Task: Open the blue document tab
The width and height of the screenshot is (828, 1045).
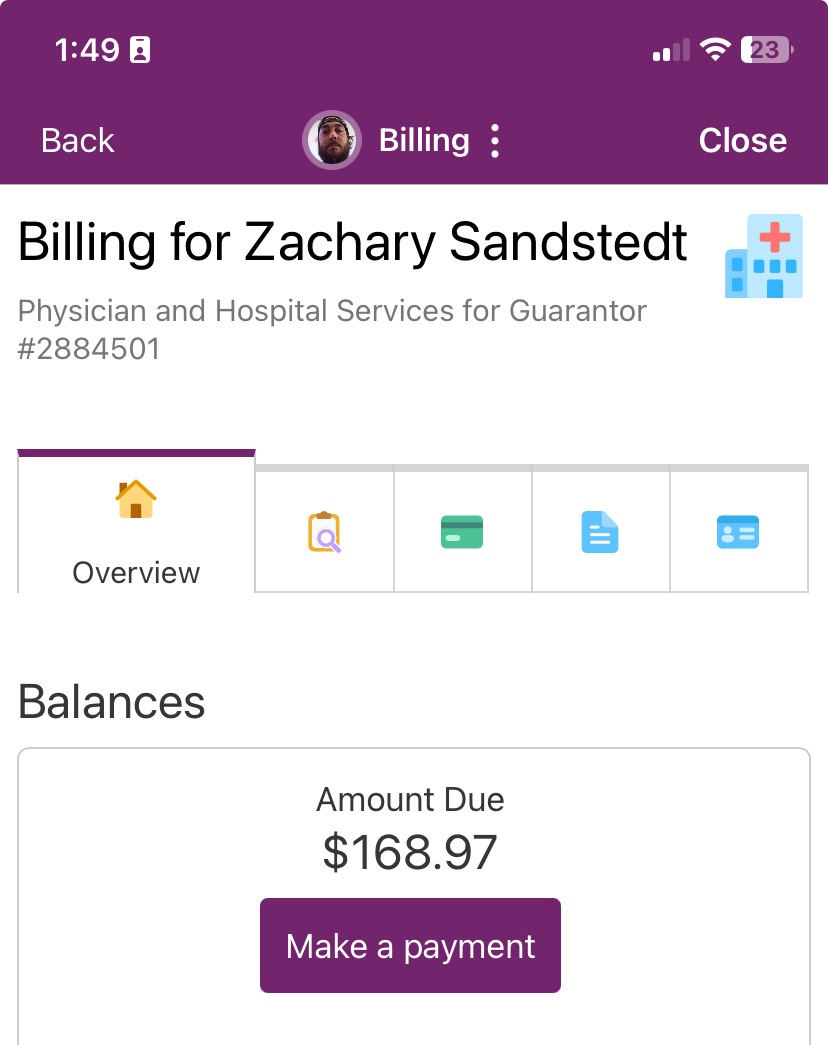Action: click(600, 532)
